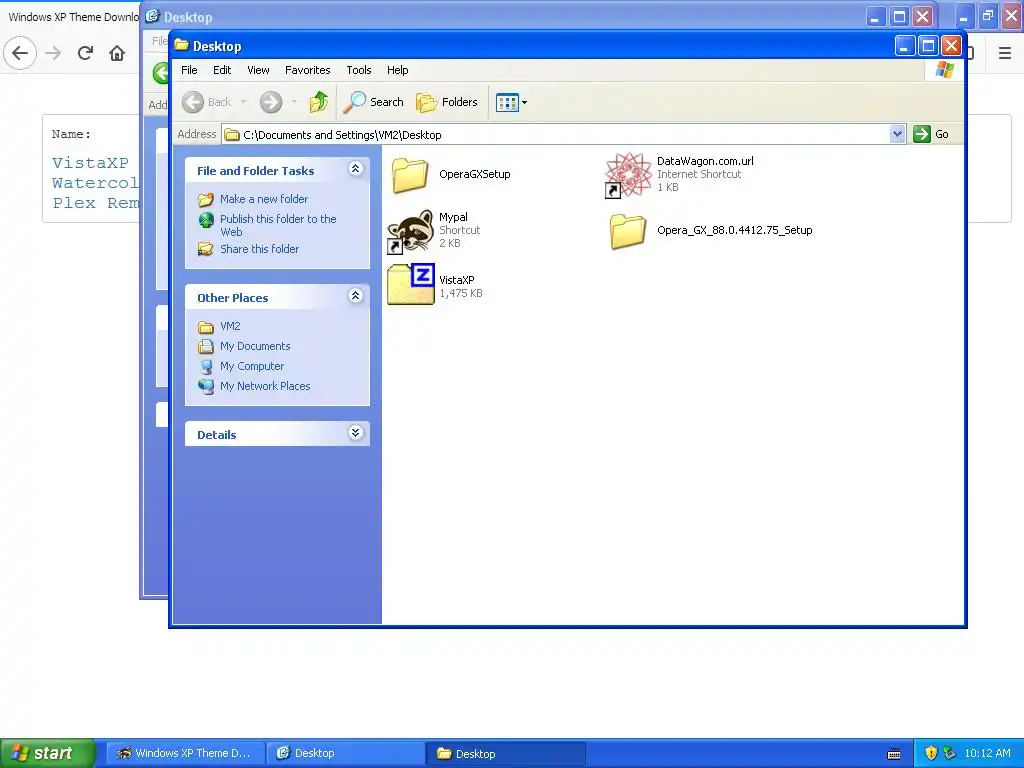Switch to Windows XP Theme taskbar button
This screenshot has height=768, width=1024.
tap(185, 753)
